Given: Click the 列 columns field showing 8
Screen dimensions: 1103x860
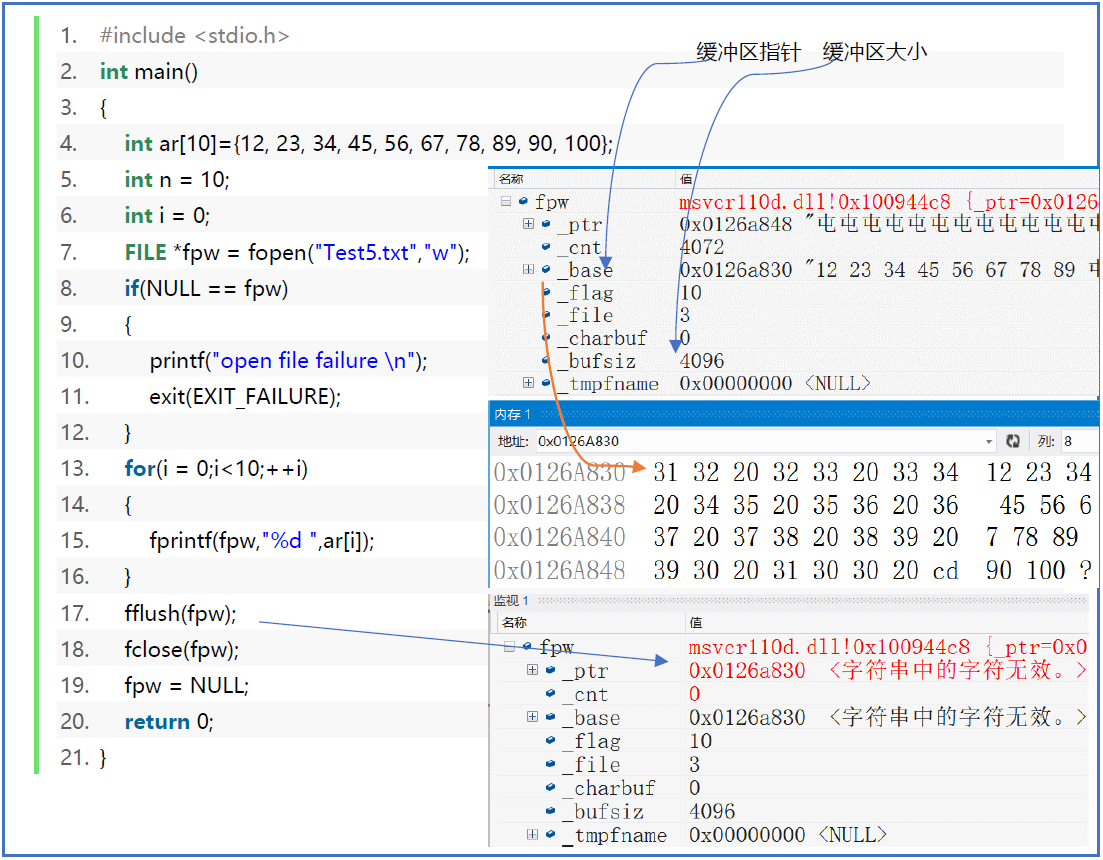Looking at the screenshot, I should 1080,441.
